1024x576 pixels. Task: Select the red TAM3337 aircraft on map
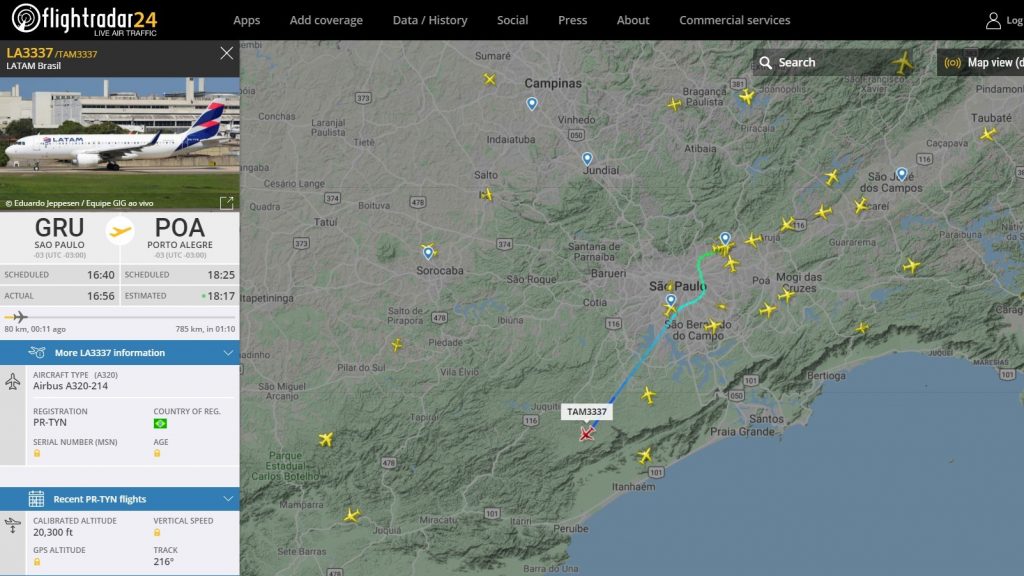[x=586, y=433]
